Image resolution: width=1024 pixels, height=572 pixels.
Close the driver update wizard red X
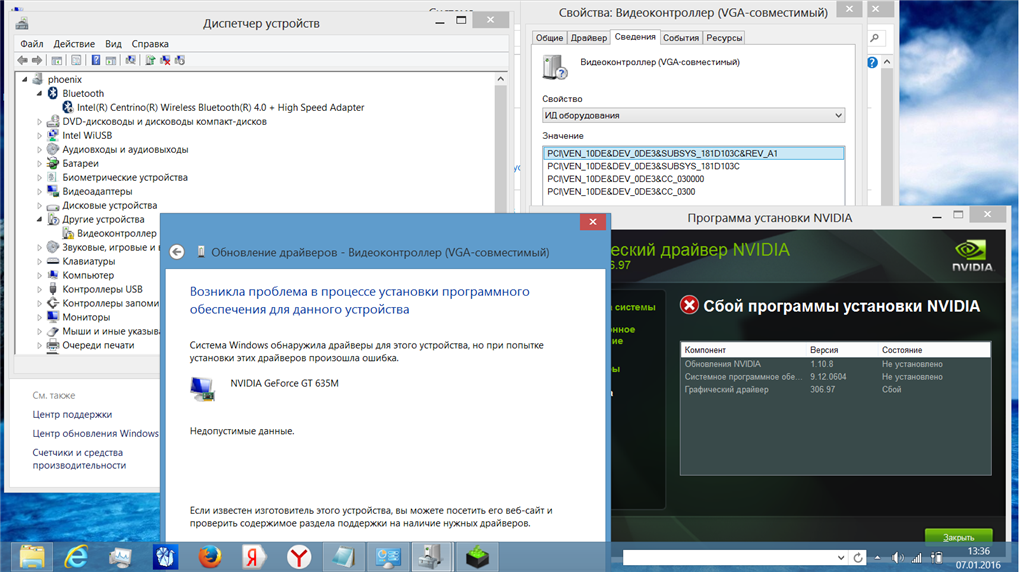click(592, 222)
